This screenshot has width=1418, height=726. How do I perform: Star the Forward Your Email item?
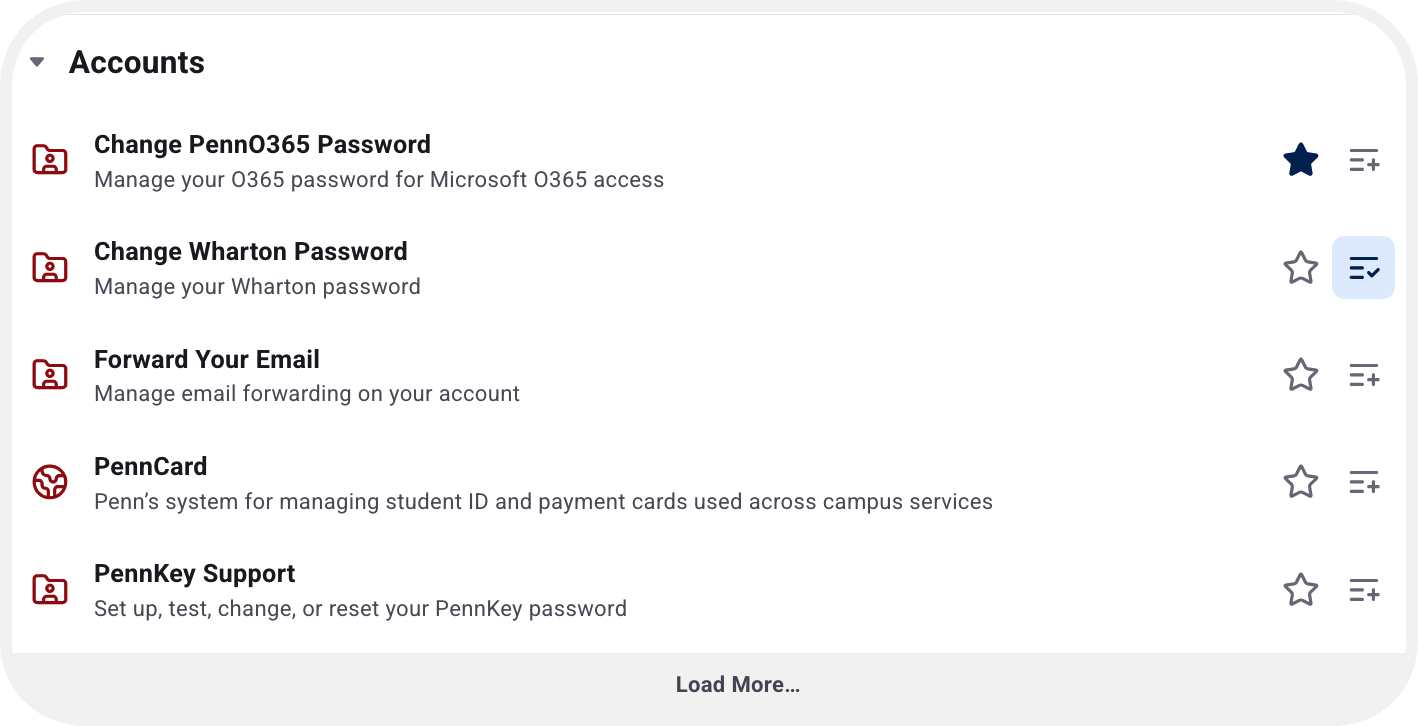click(1300, 375)
